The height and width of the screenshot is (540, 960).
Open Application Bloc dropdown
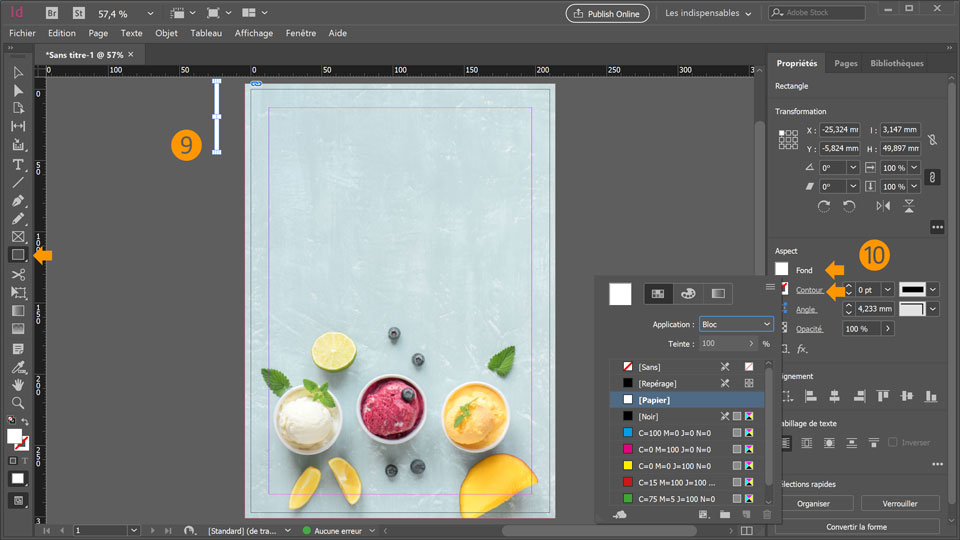point(736,324)
